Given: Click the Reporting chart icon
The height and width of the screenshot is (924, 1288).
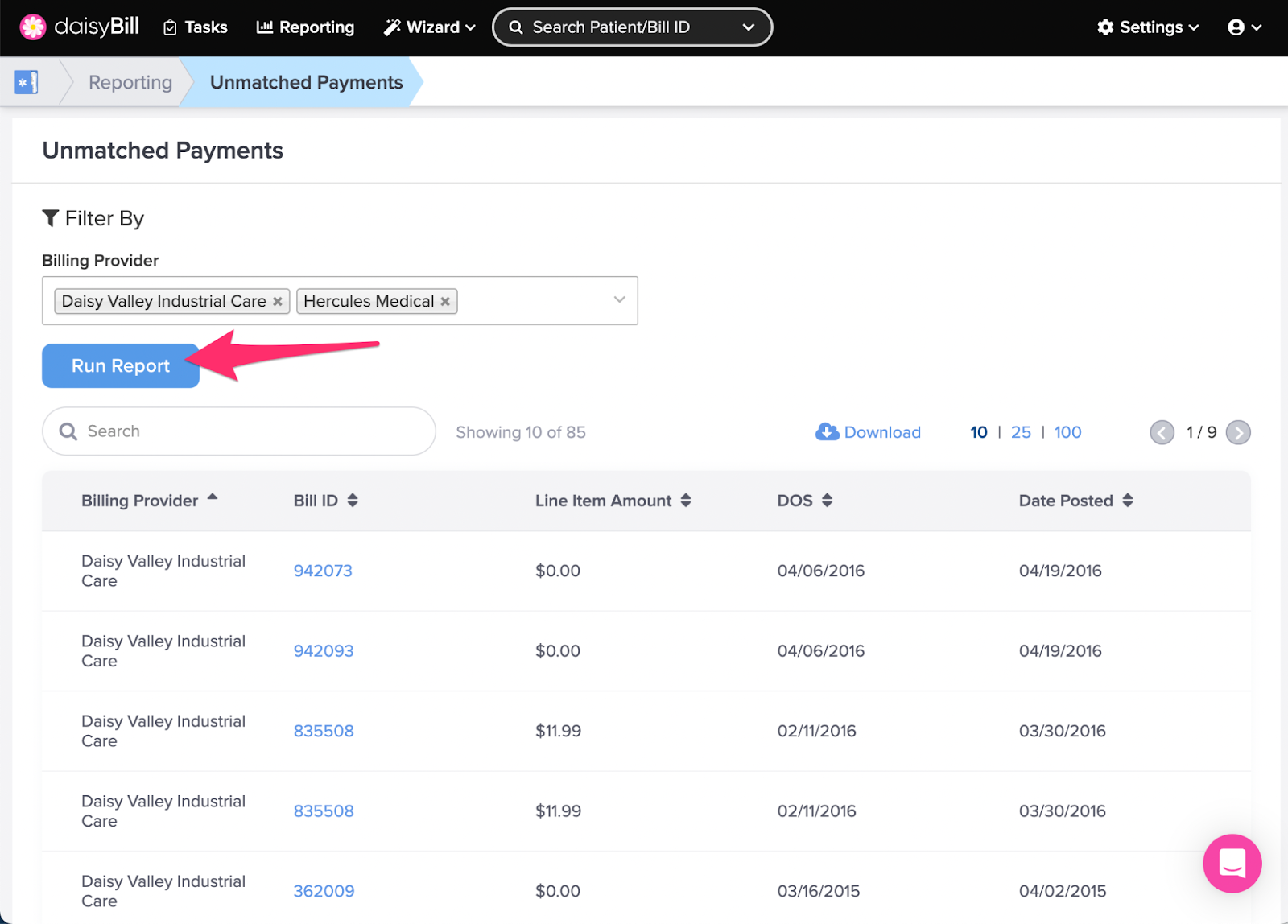Looking at the screenshot, I should [x=264, y=27].
